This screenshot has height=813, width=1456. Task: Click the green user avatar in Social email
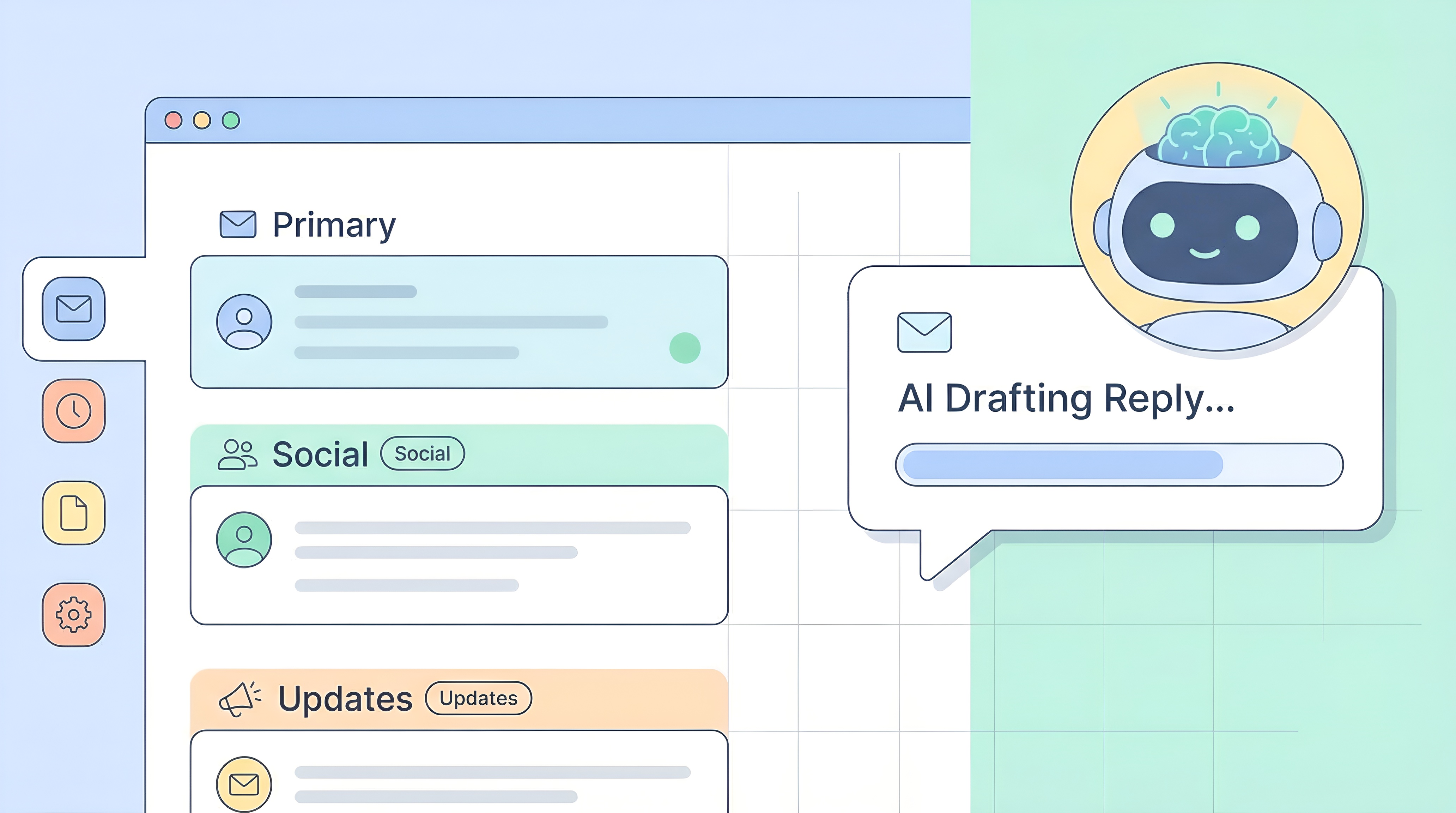coord(244,540)
